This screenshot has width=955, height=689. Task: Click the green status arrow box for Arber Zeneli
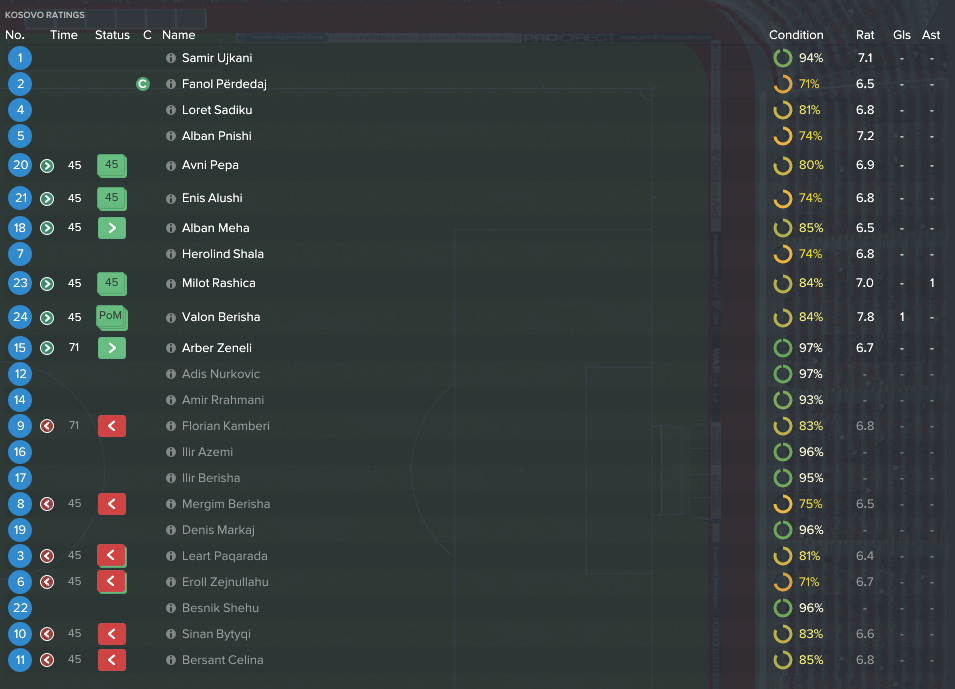click(112, 348)
